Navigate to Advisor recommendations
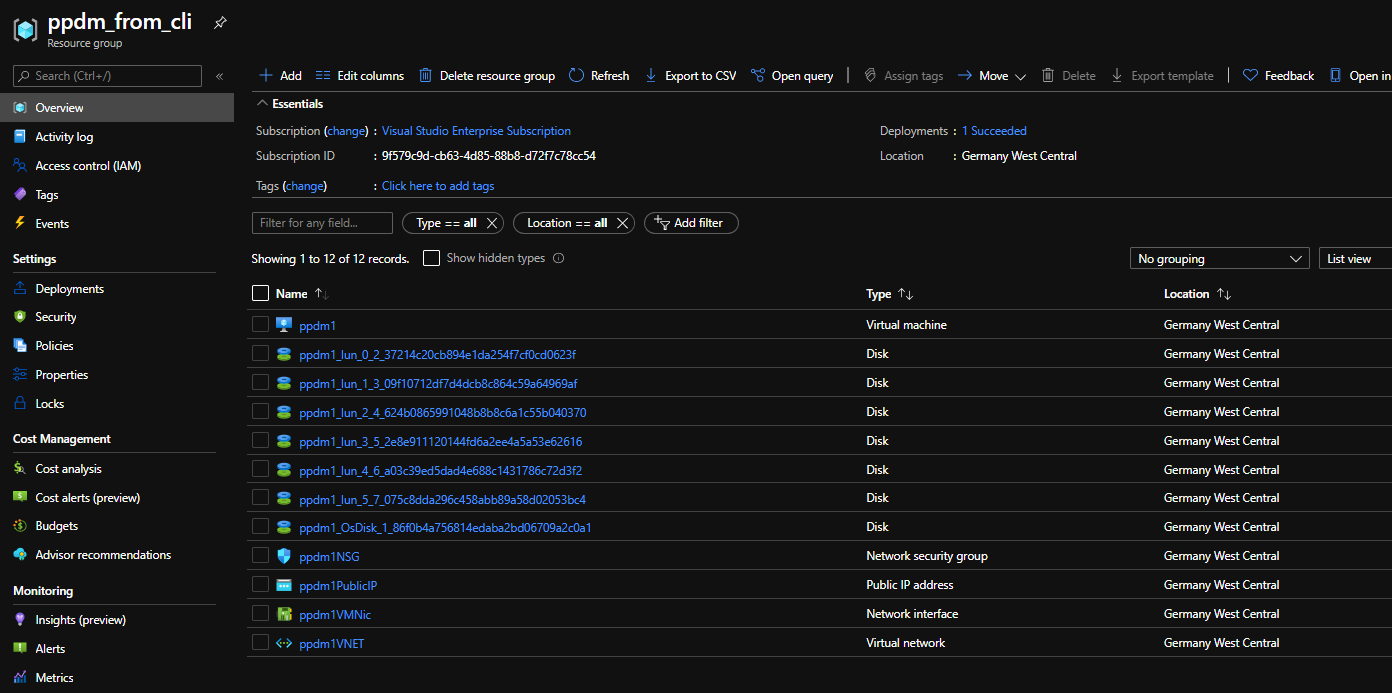Viewport: 1392px width, 693px height. [103, 555]
